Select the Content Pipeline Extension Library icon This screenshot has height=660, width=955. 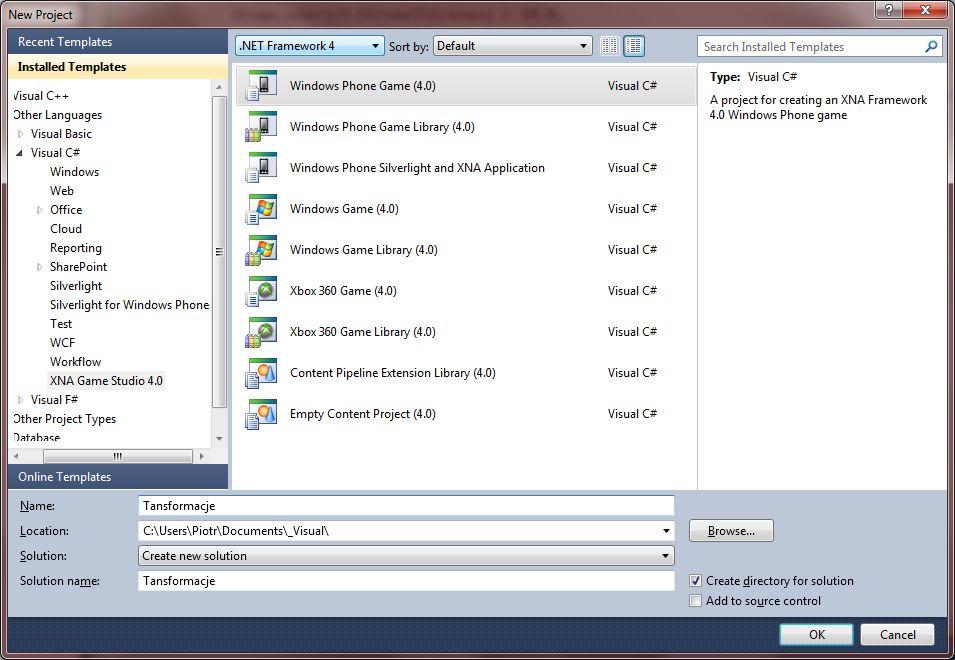(x=261, y=373)
